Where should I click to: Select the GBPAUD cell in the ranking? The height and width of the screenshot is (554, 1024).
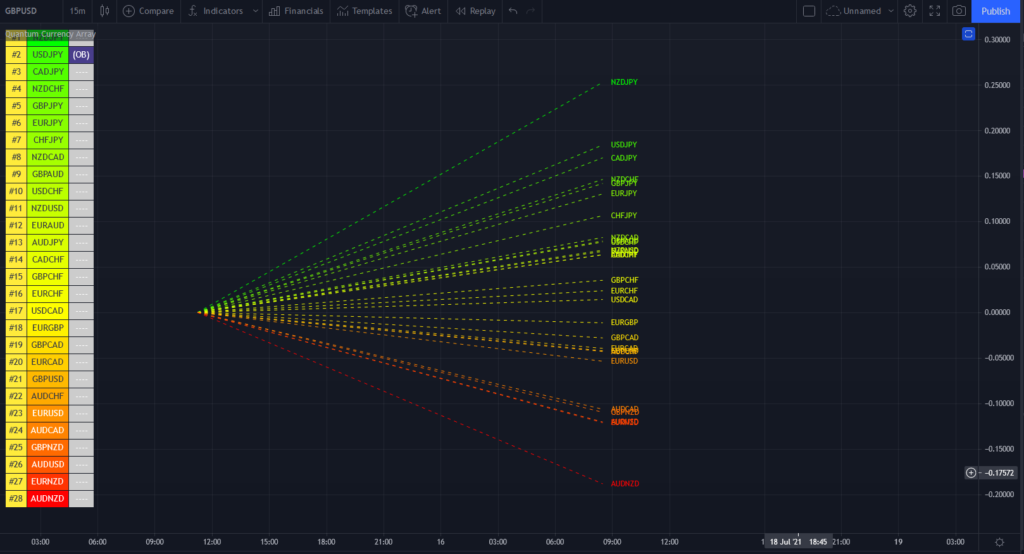[x=48, y=174]
